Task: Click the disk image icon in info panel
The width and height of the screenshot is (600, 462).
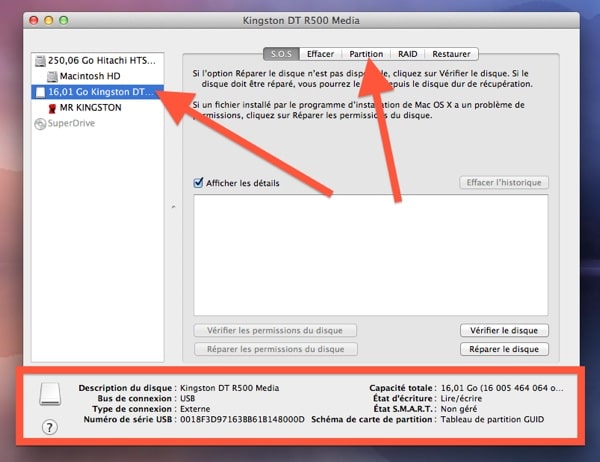Action: point(50,394)
